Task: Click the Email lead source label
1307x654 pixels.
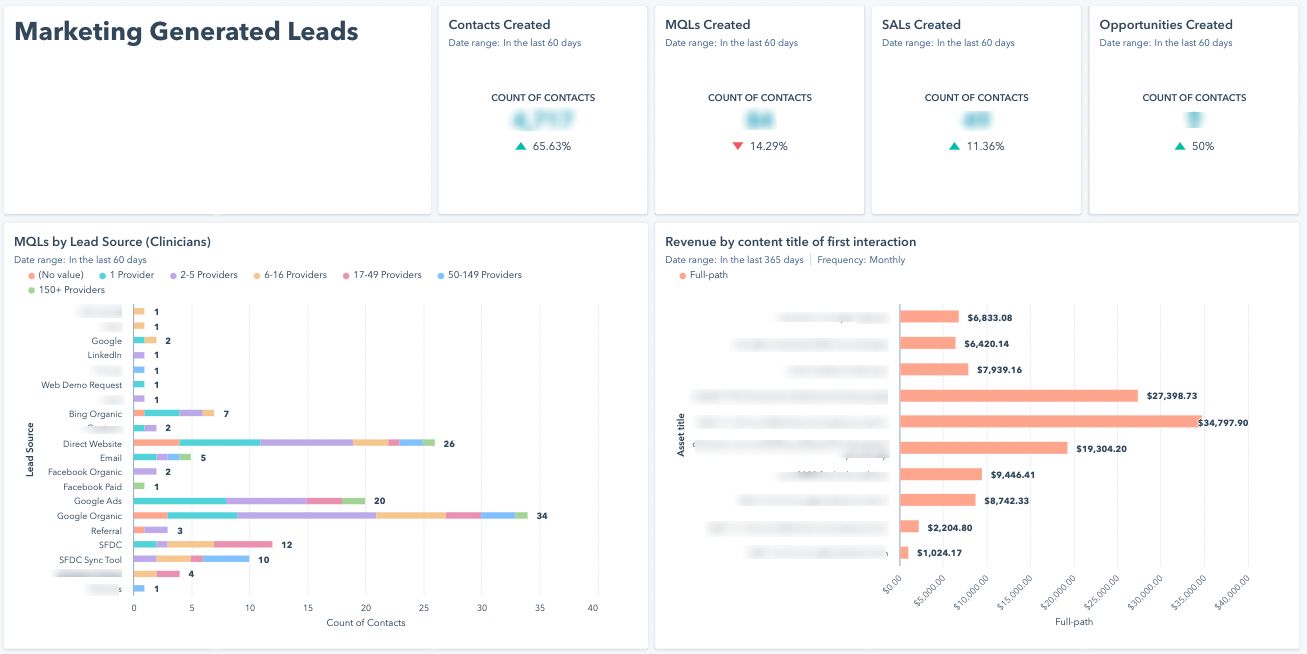Action: [x=110, y=458]
